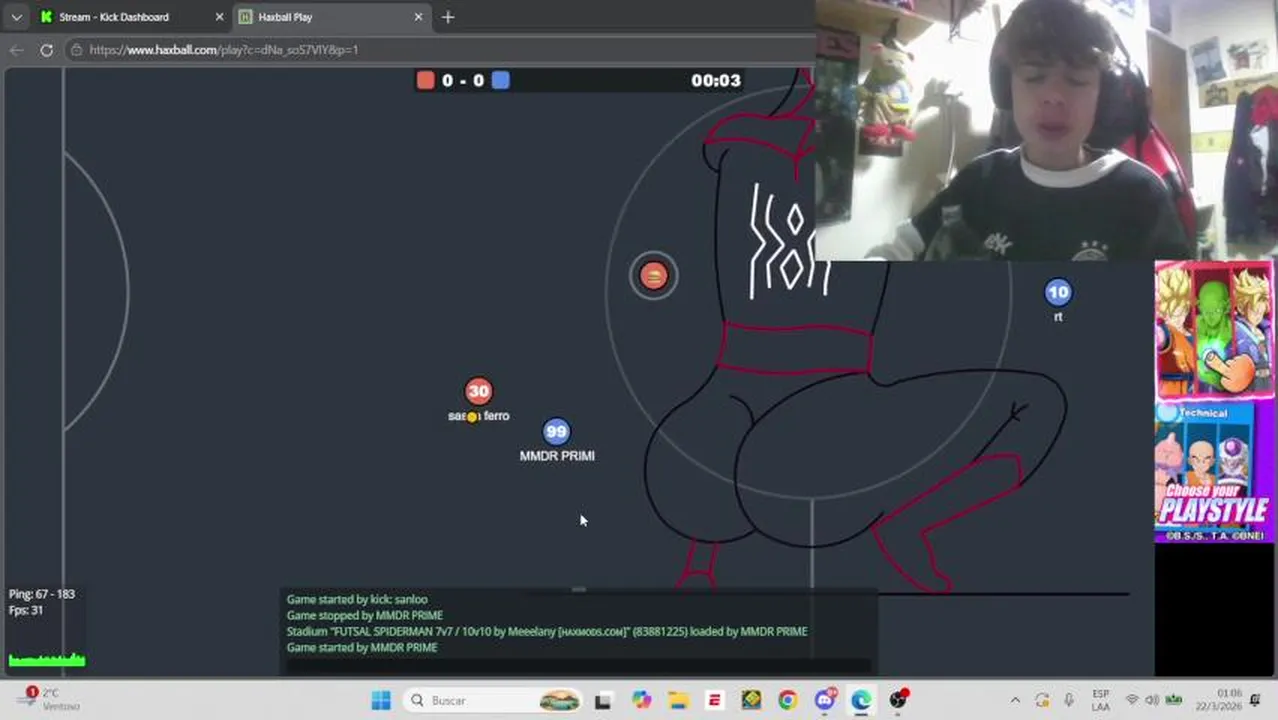Viewport: 1278px width, 720px height.
Task: Close the Haxball Play tab
Action: 418,17
